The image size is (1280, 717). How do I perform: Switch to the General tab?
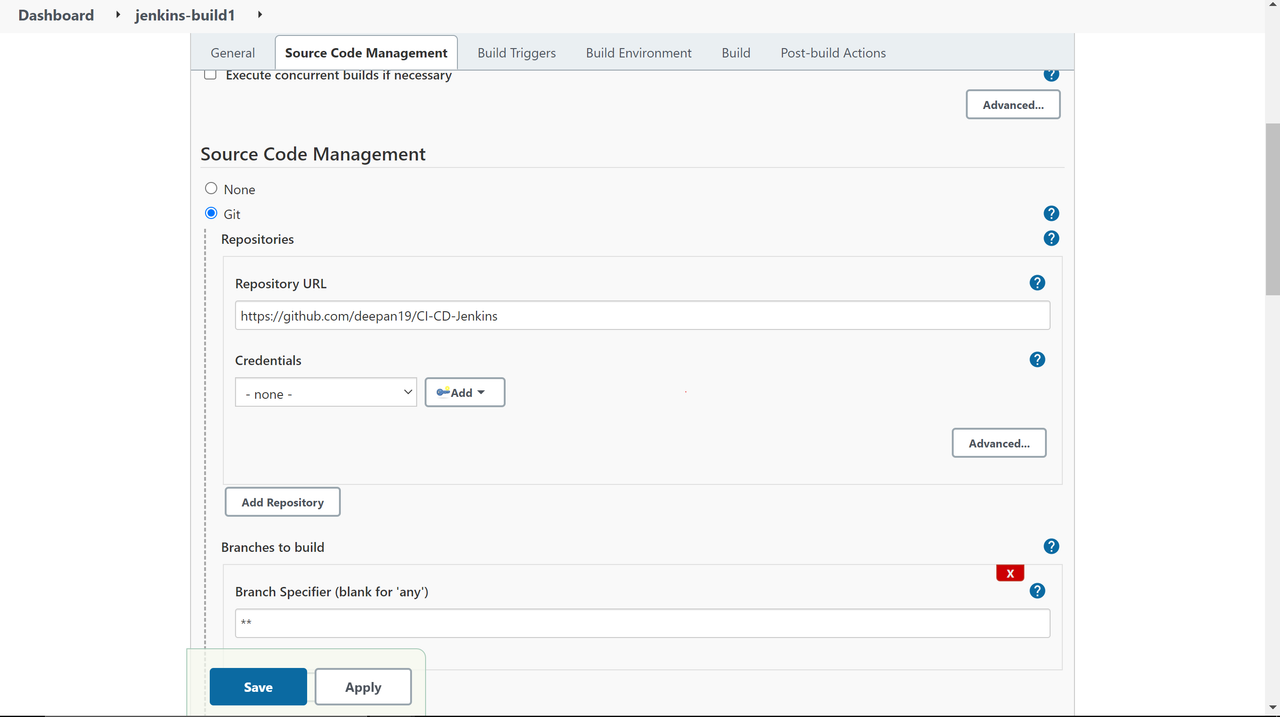tap(233, 53)
